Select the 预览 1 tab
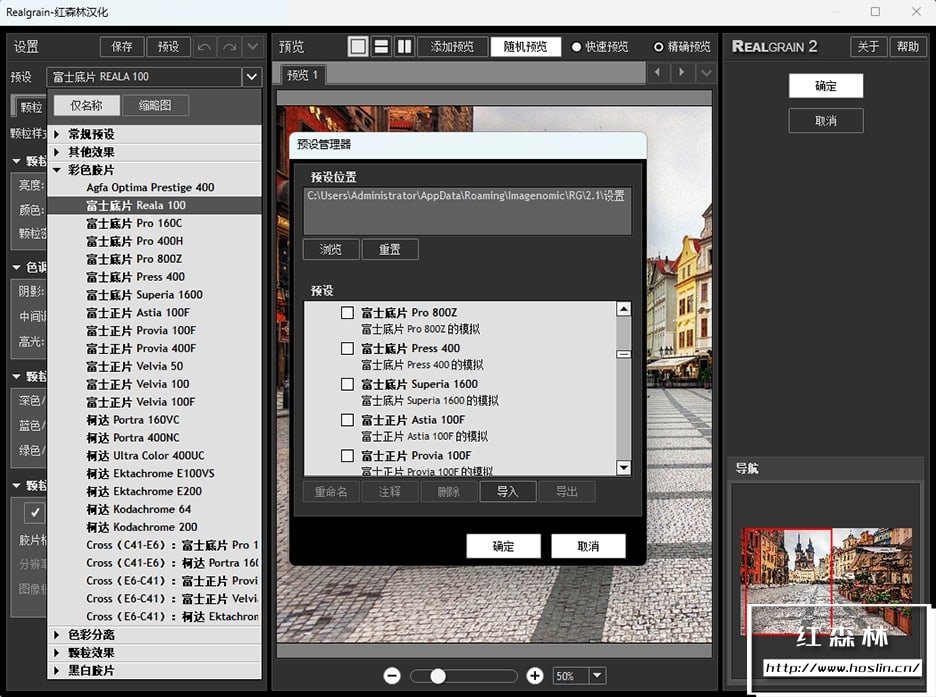The height and width of the screenshot is (697, 936). coord(302,75)
